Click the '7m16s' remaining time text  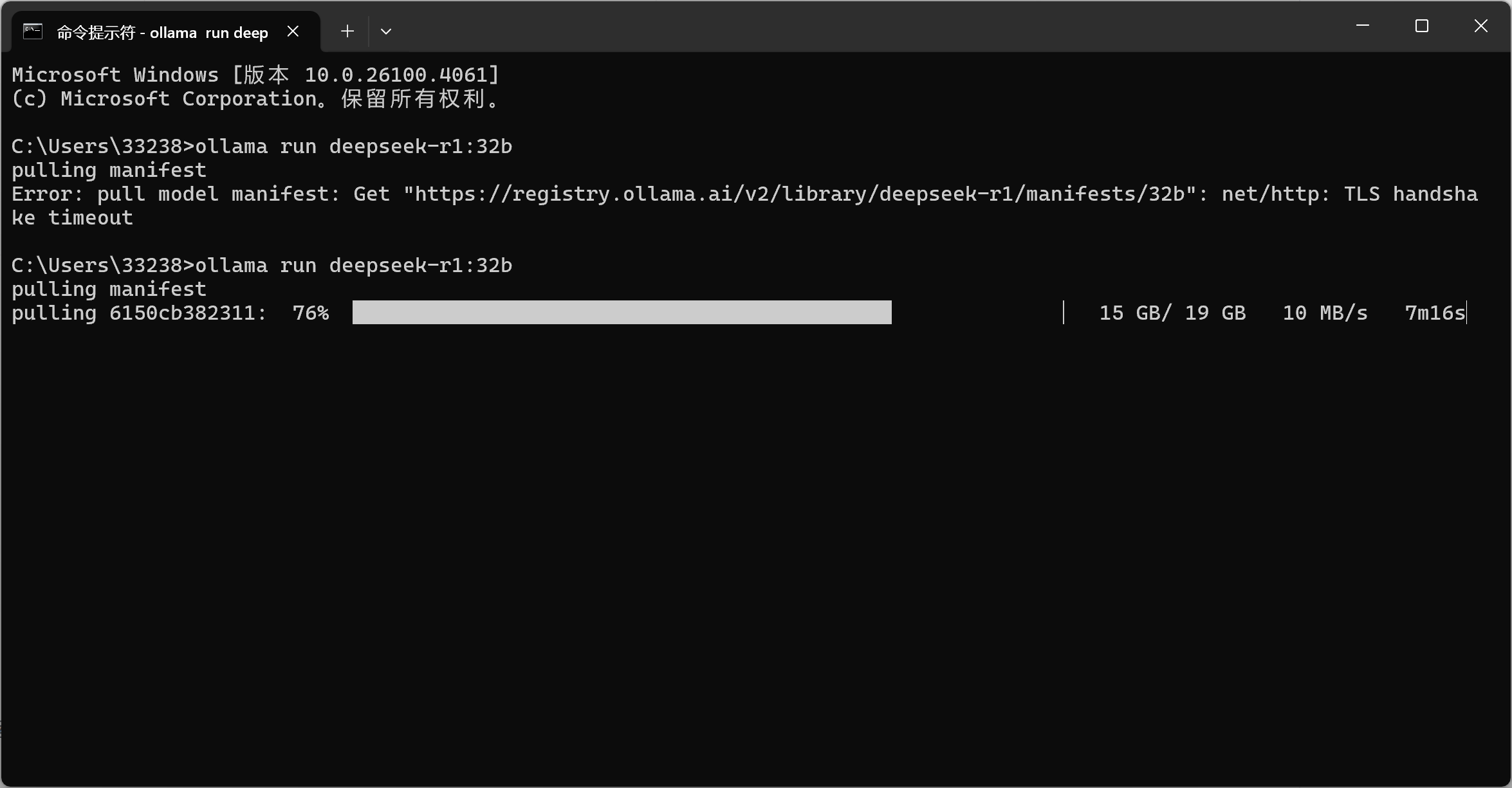point(1435,313)
